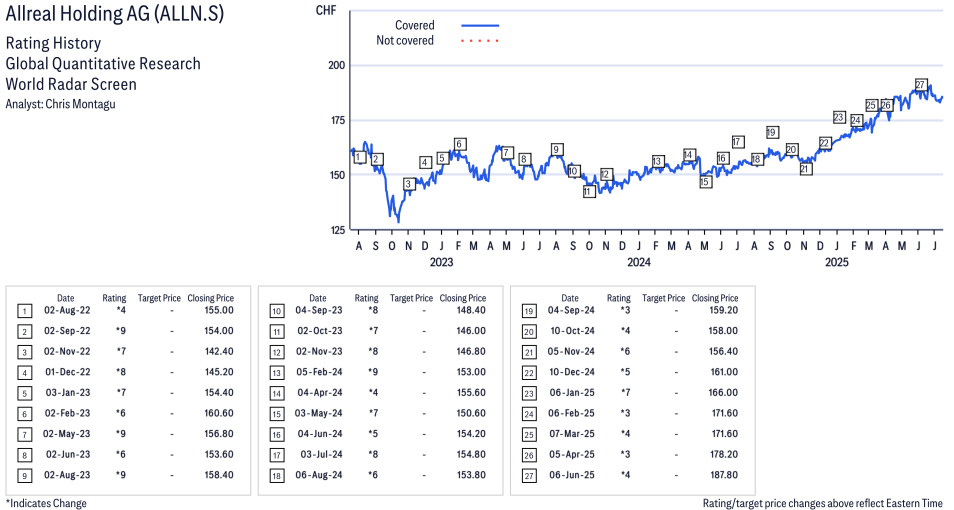
Task: Click date 05-Nov-24
Action: tap(571, 352)
